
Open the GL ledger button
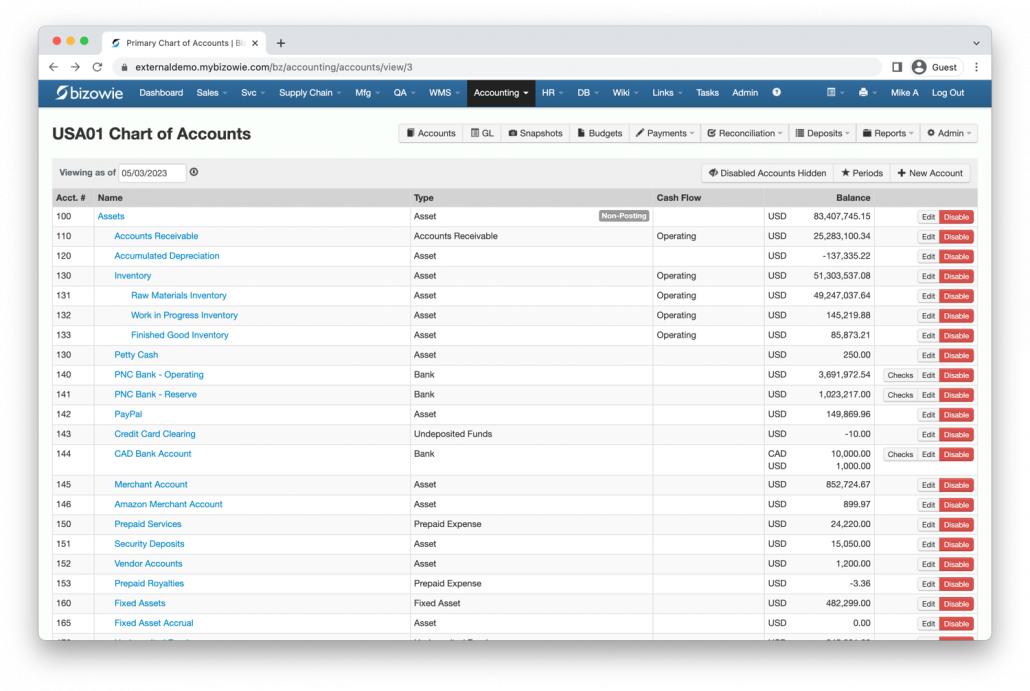click(x=482, y=133)
